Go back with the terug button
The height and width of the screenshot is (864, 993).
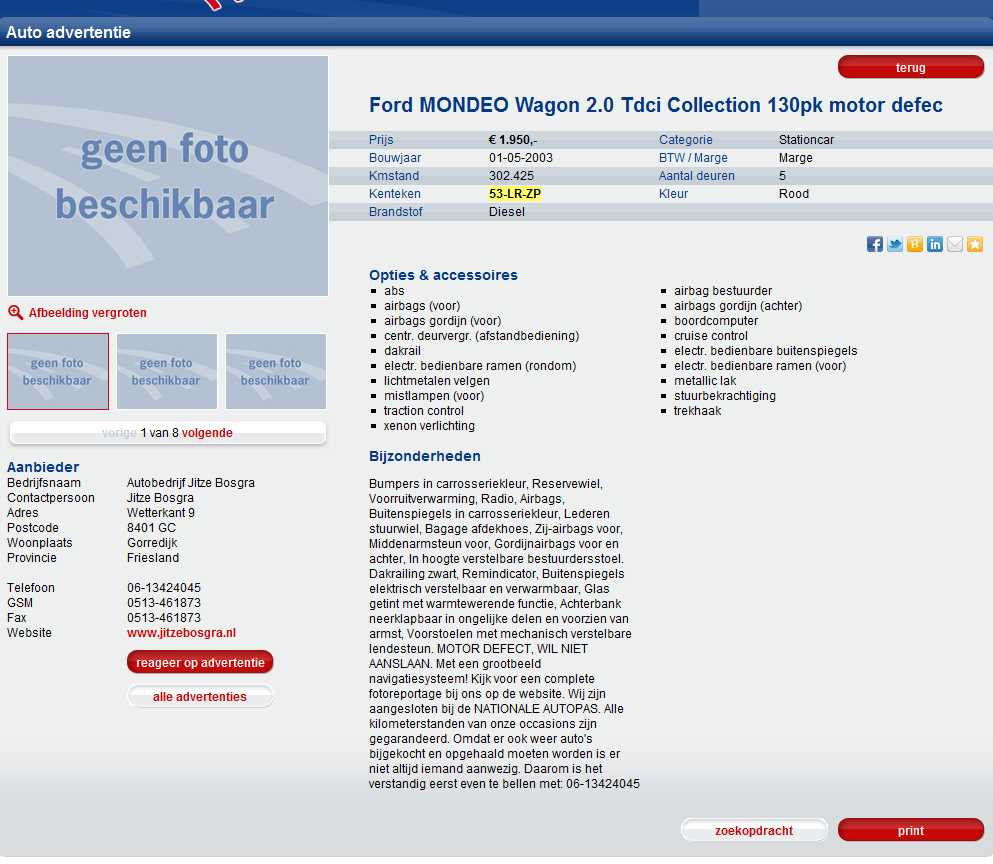(911, 67)
